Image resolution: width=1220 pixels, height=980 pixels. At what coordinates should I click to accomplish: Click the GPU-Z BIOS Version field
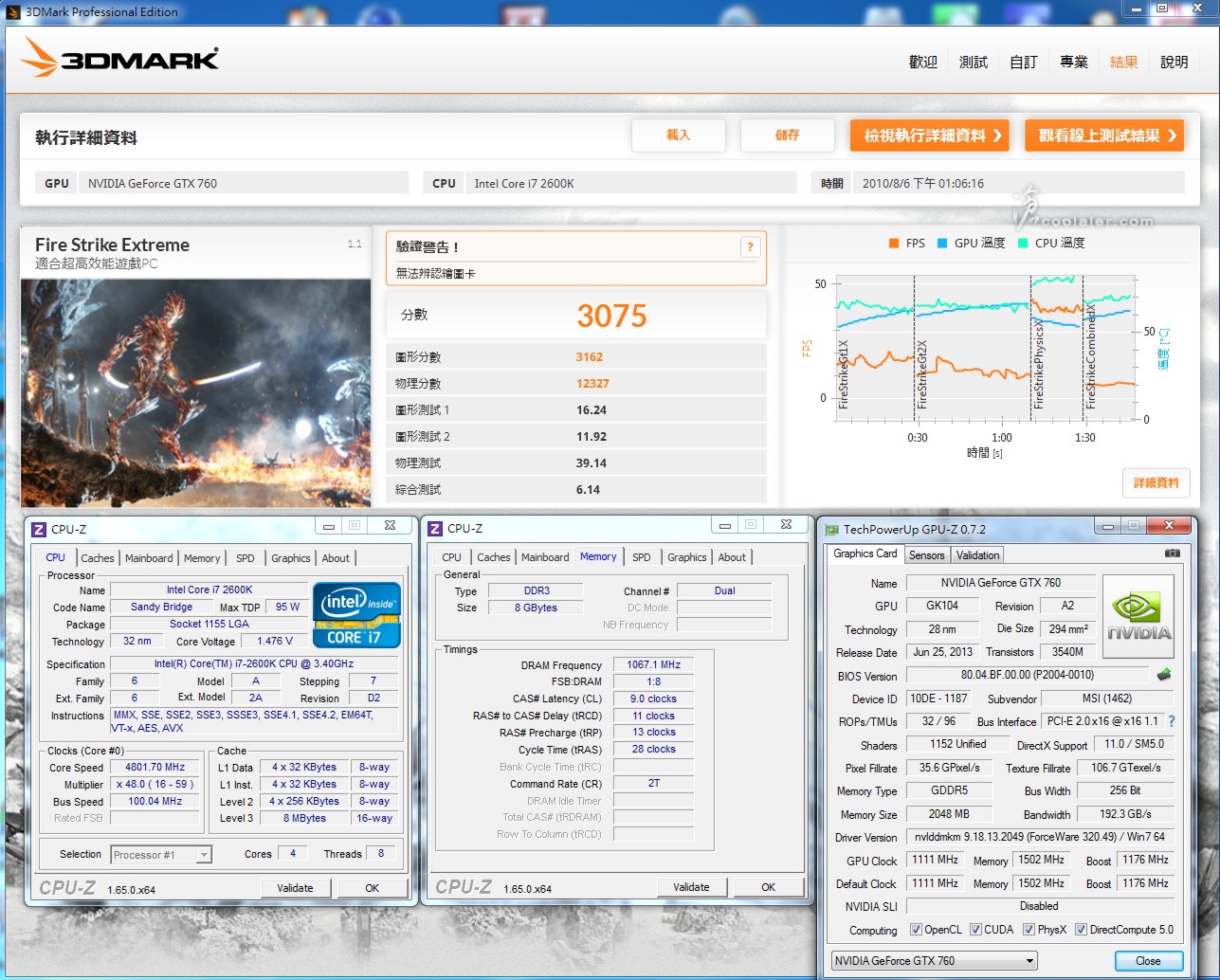1028,675
